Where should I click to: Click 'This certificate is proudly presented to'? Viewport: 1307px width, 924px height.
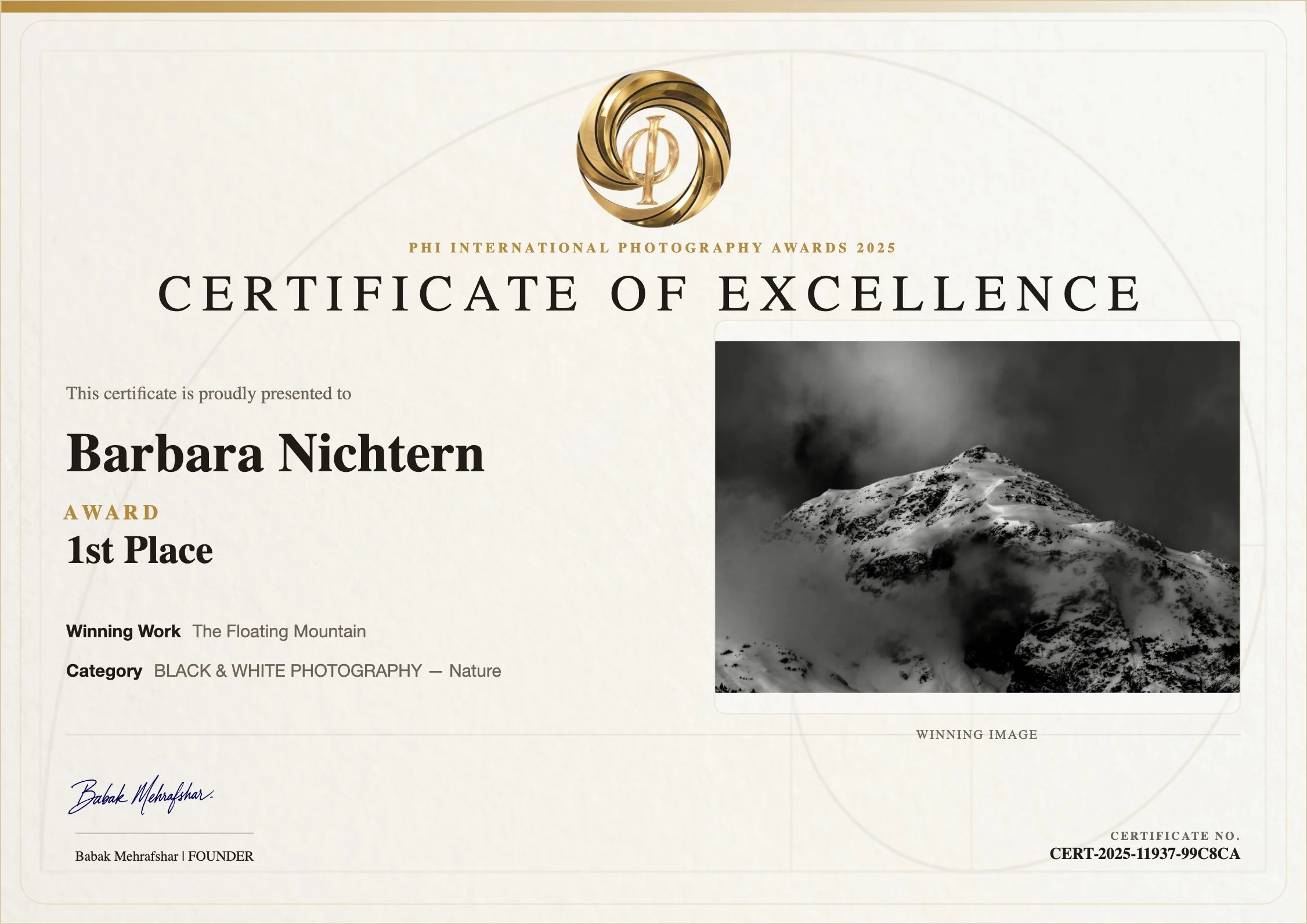point(209,394)
